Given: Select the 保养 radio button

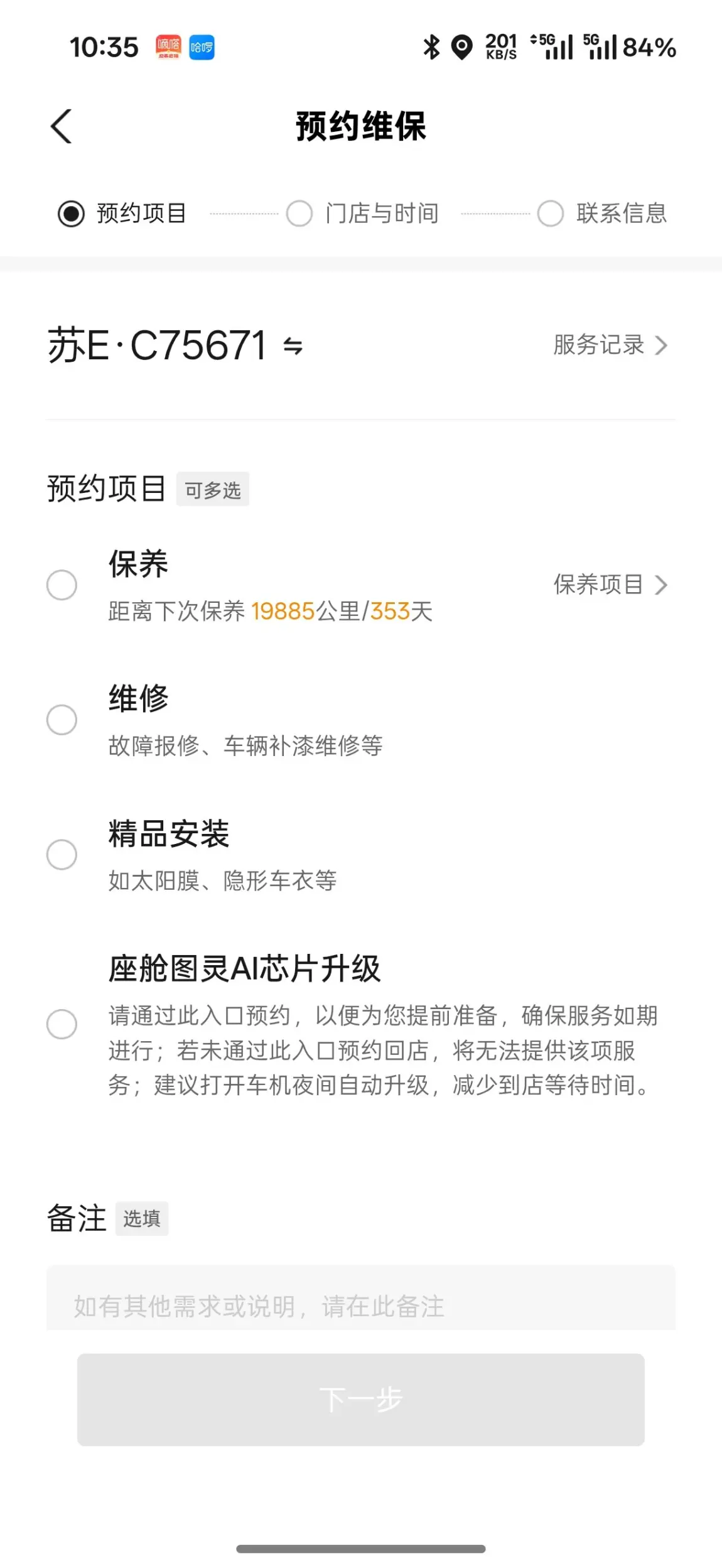Looking at the screenshot, I should click(62, 585).
